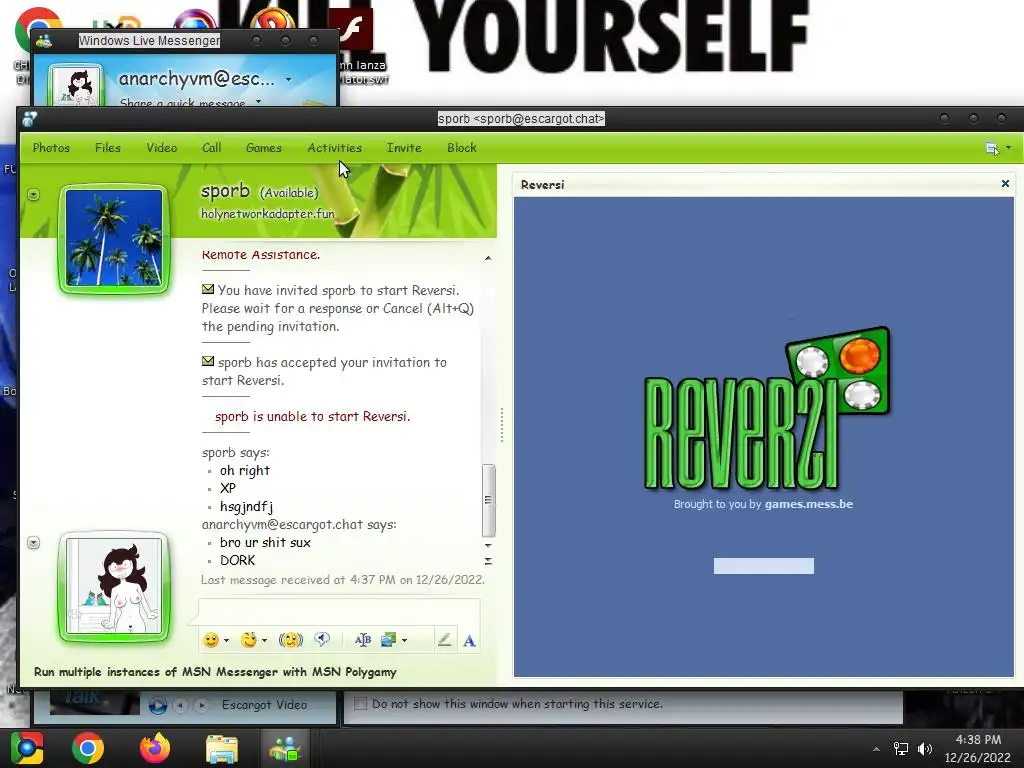Play the Escargot Video clip
The width and height of the screenshot is (1024, 768).
157,705
